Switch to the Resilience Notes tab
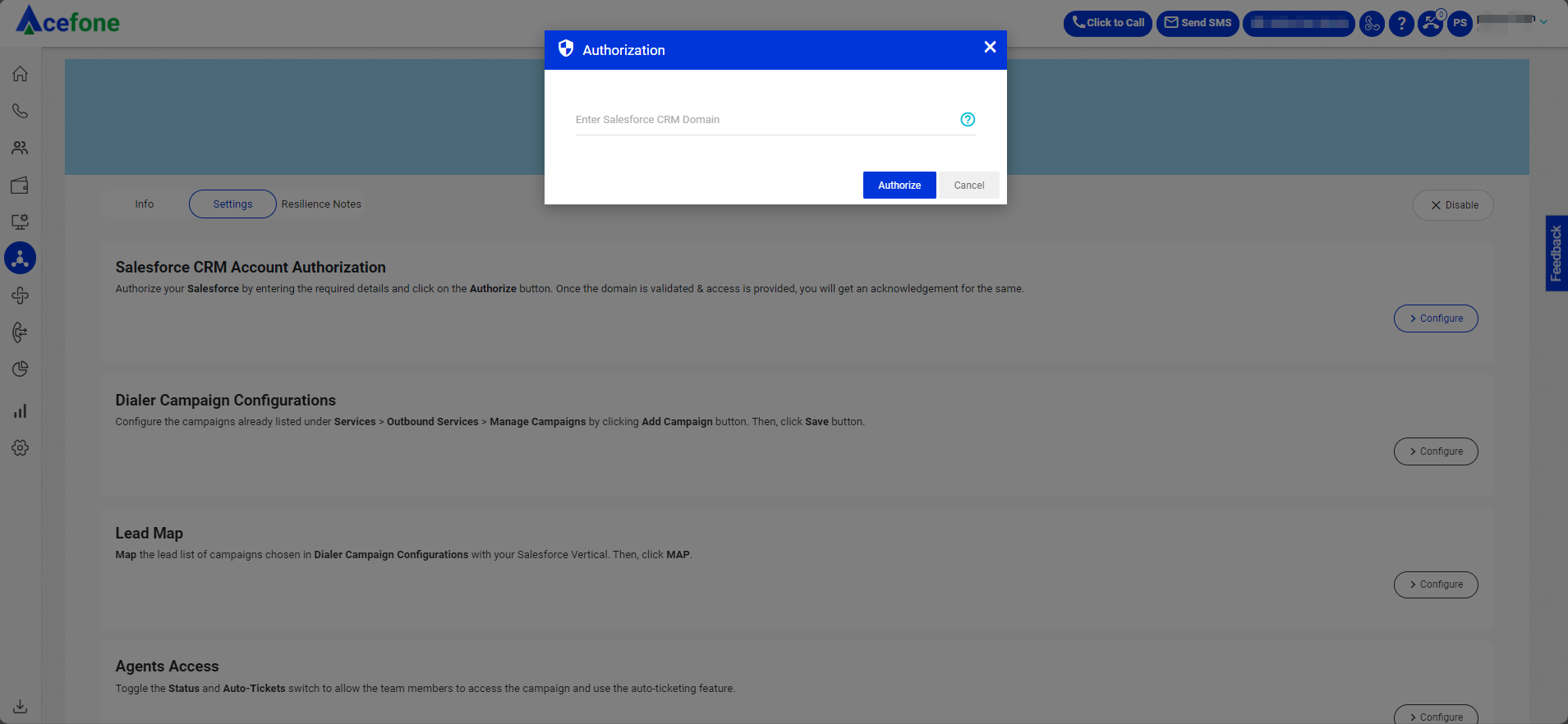The height and width of the screenshot is (724, 1568). tap(321, 204)
